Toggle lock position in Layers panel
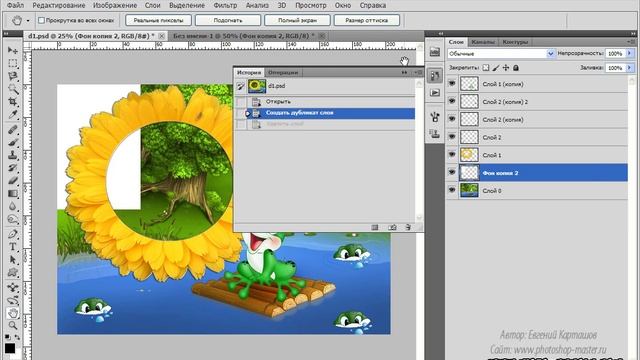This screenshot has width=640, height=360. click(x=506, y=68)
